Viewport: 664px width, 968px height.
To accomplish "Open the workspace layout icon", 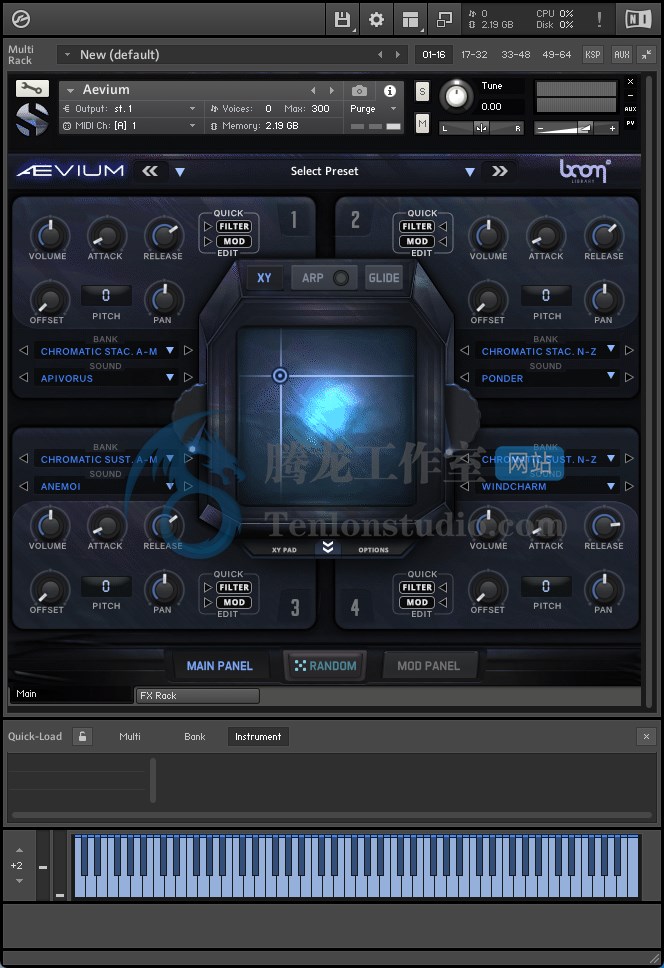I will coord(410,20).
